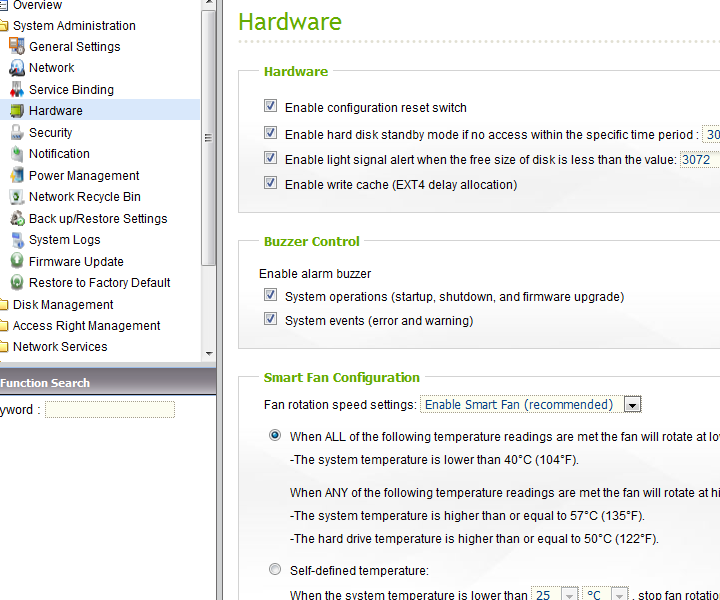Select the Network Recycle Bin icon
720x600 pixels.
tap(17, 197)
